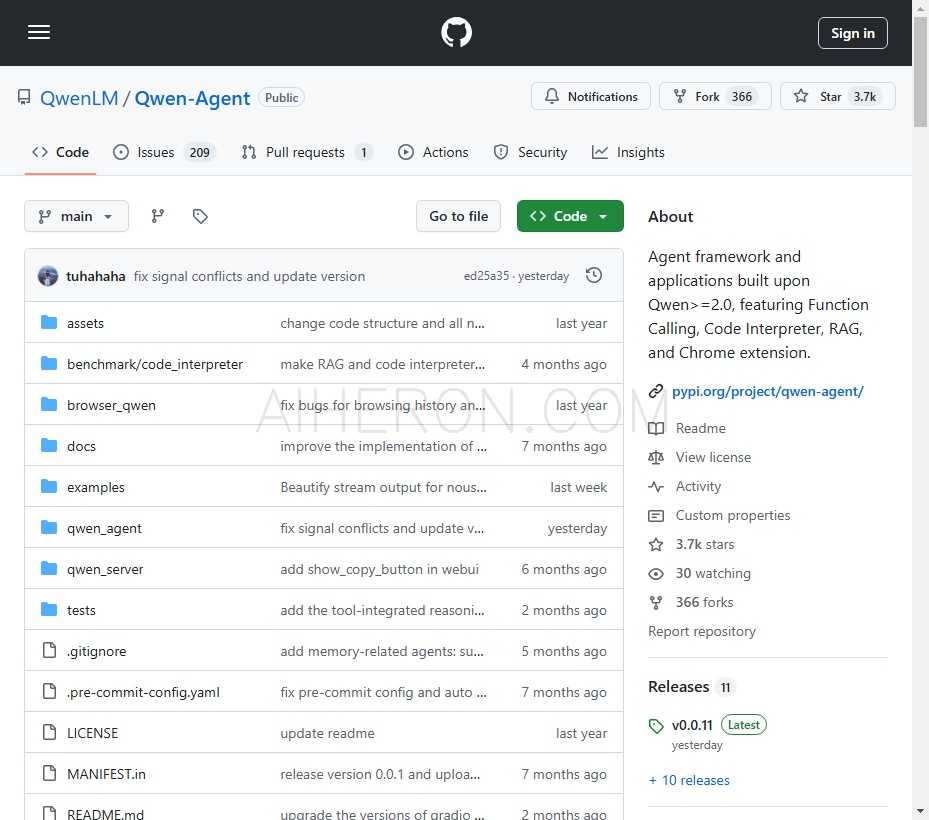View the 30 watching list
The height and width of the screenshot is (820, 929).
(x=713, y=574)
